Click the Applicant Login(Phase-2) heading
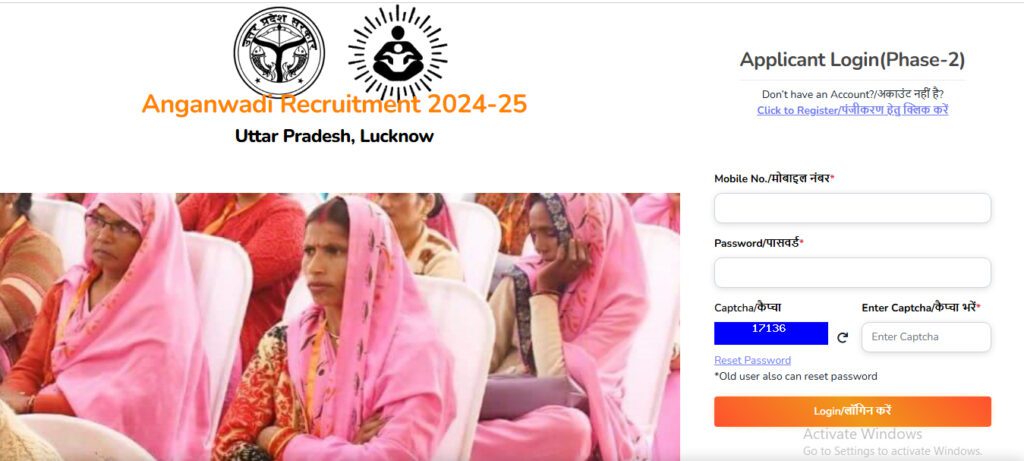Screen dimensions: 1024x461 [x=852, y=60]
